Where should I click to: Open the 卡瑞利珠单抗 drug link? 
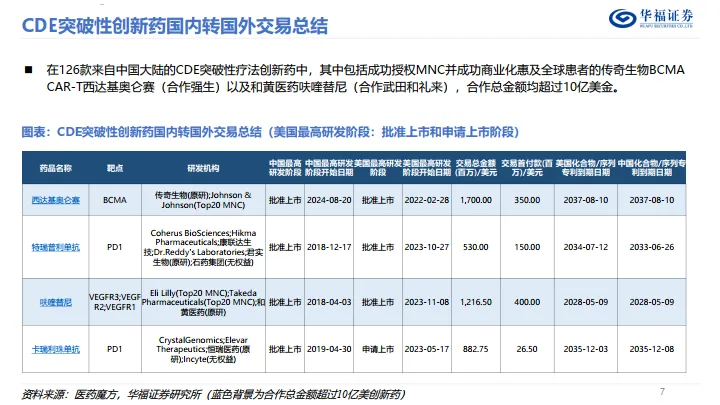click(56, 349)
